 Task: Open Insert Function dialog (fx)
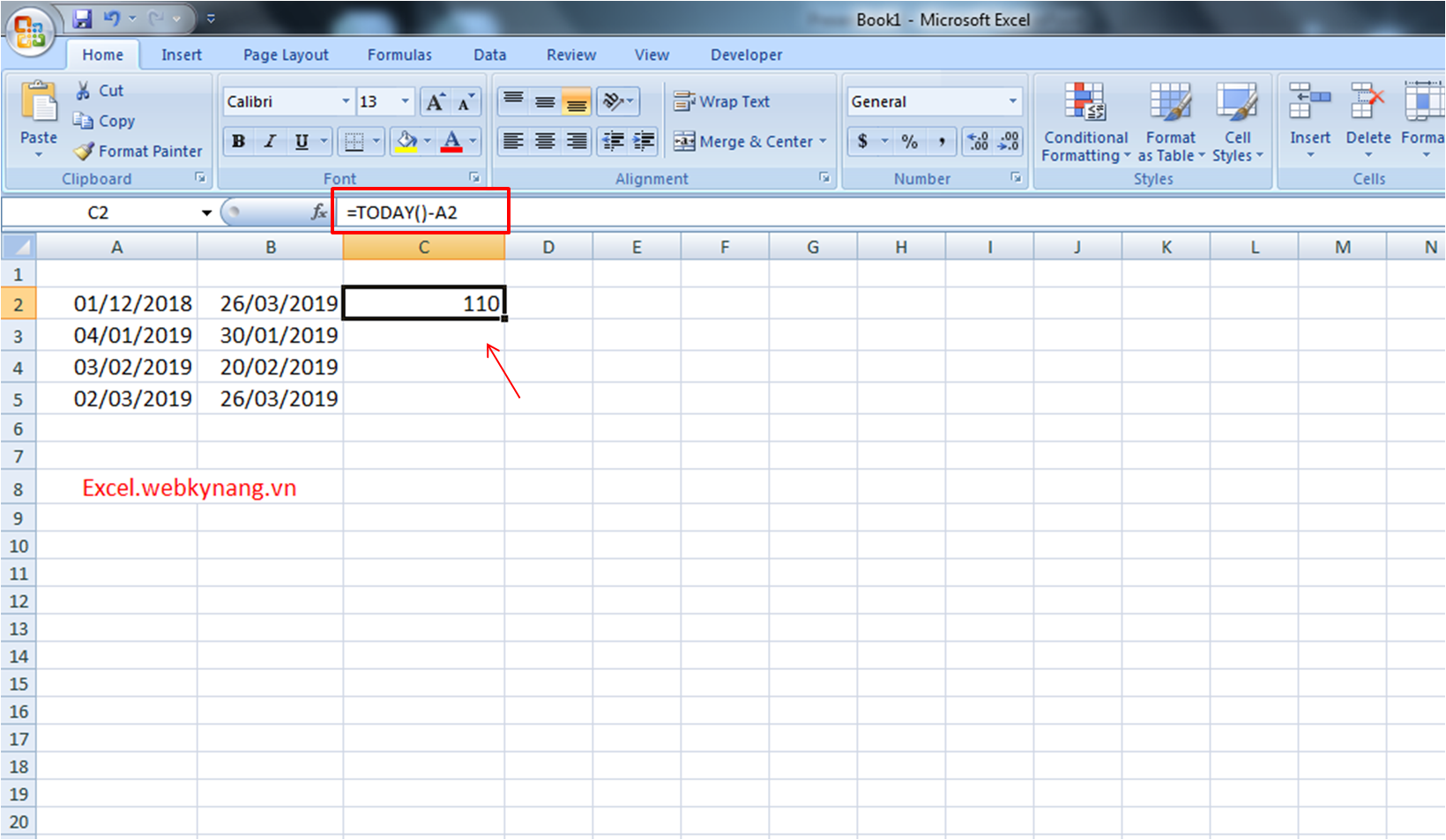[319, 212]
